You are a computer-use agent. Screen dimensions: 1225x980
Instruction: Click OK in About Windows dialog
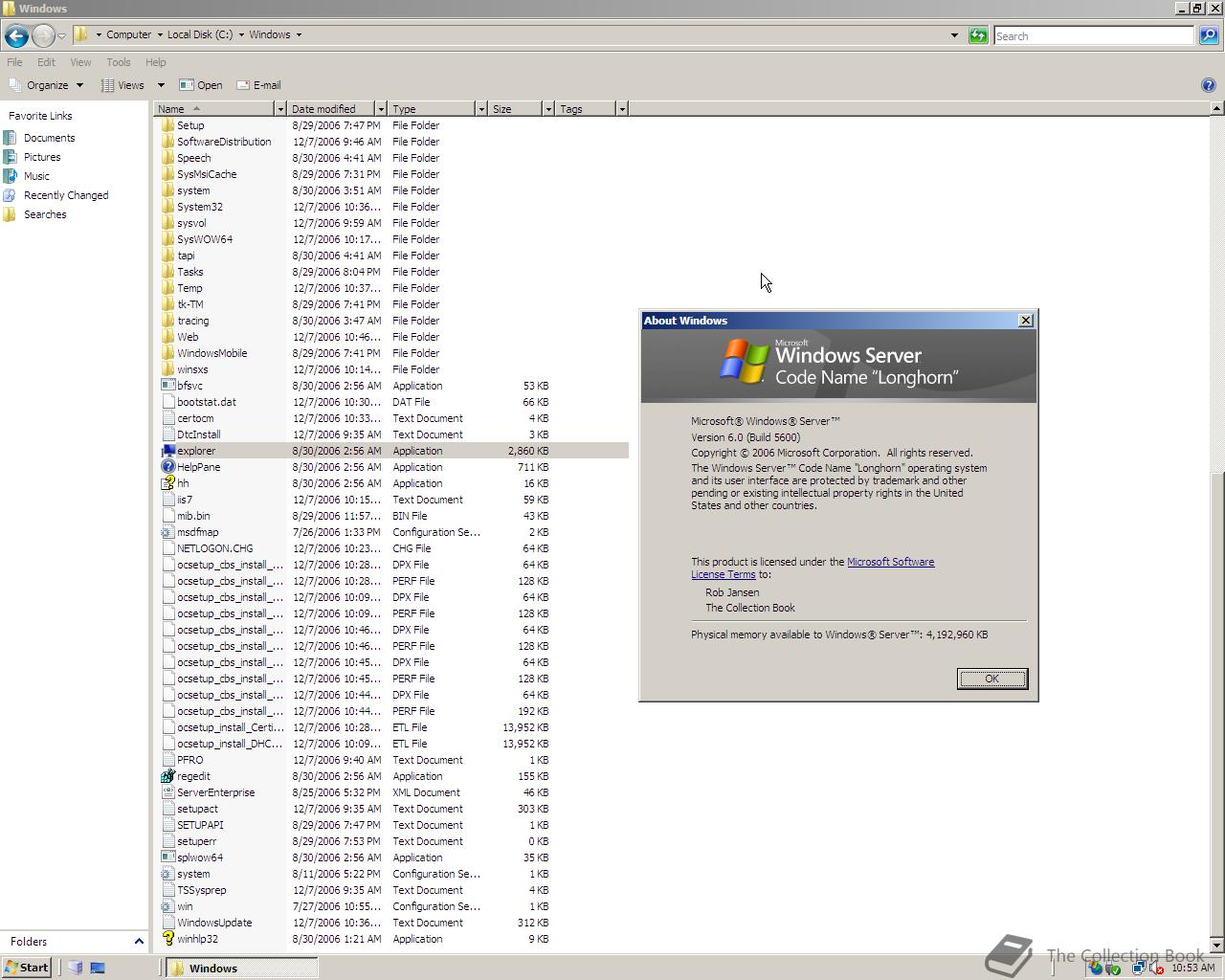[991, 679]
